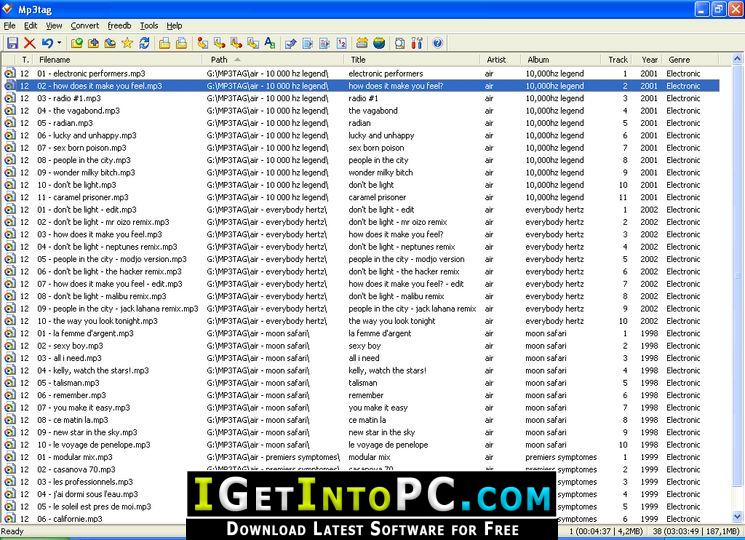Click the second playlist folder icon
This screenshot has width=745, height=540.
pos(181,43)
